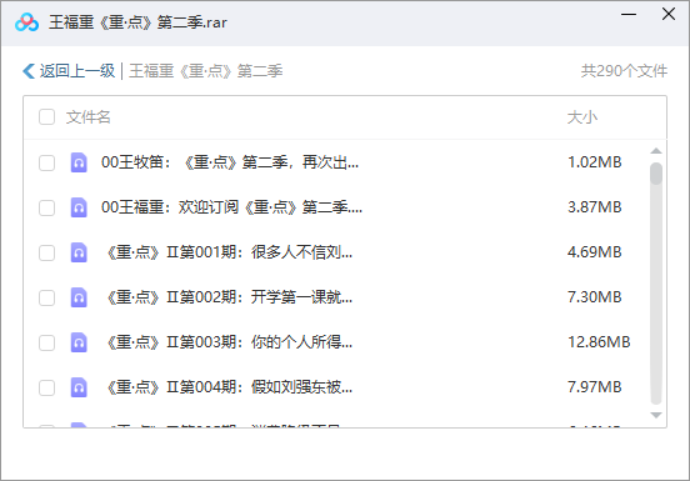
Task: Select file 《重·点》Ⅱ第002期：开学第一课就...
Action: coord(228,297)
